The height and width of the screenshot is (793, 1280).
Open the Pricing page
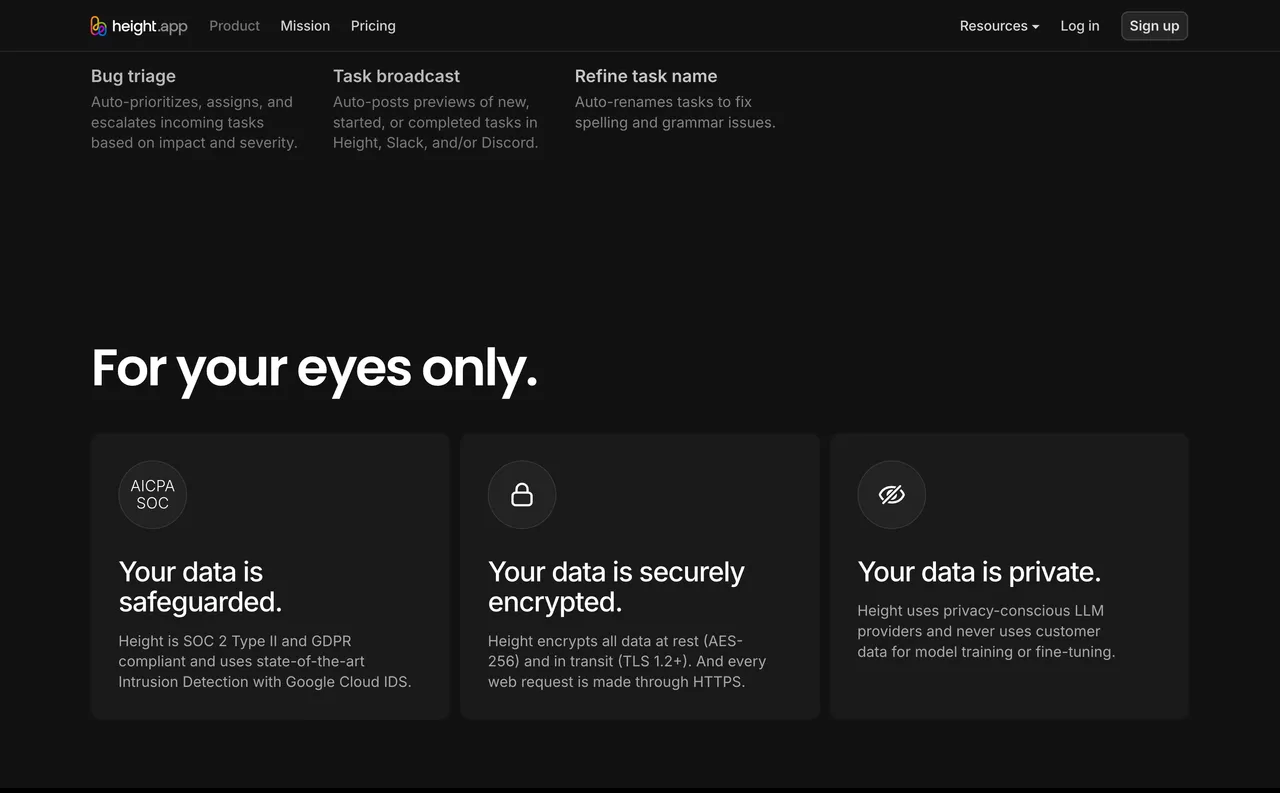coord(373,26)
